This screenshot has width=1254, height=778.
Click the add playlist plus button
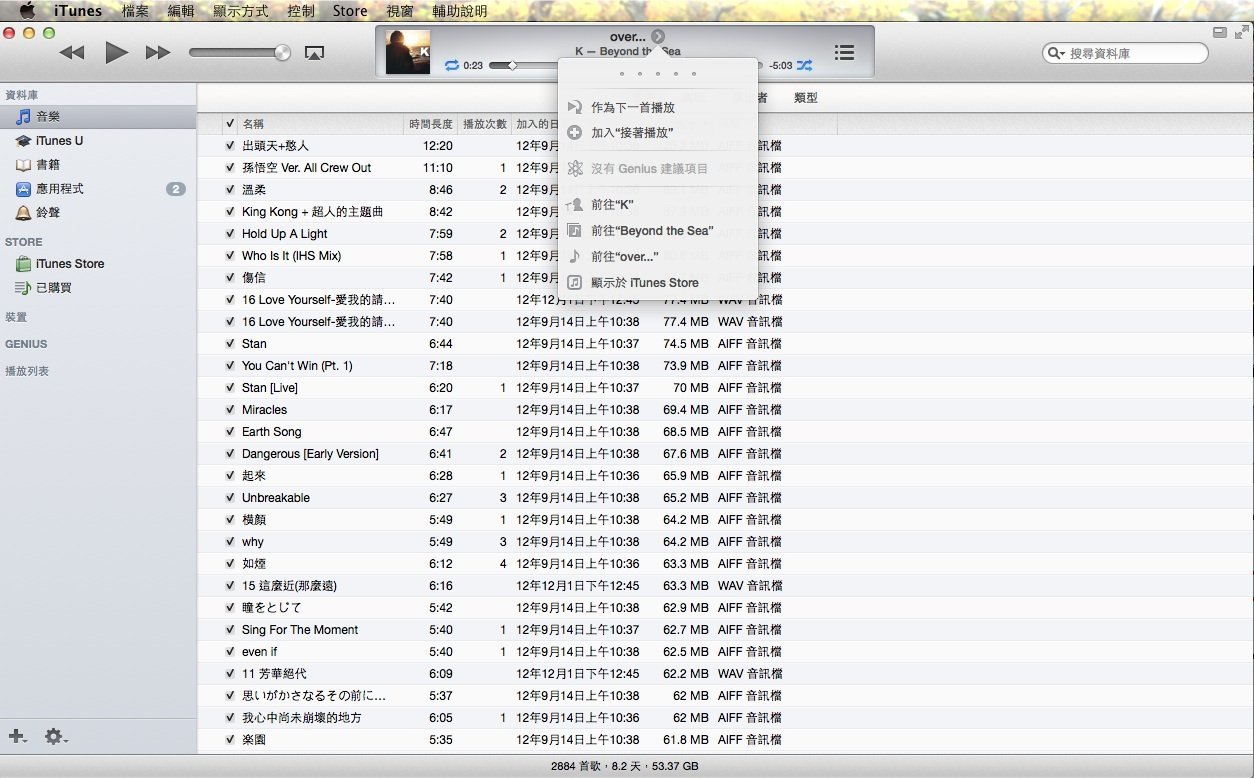(17, 737)
